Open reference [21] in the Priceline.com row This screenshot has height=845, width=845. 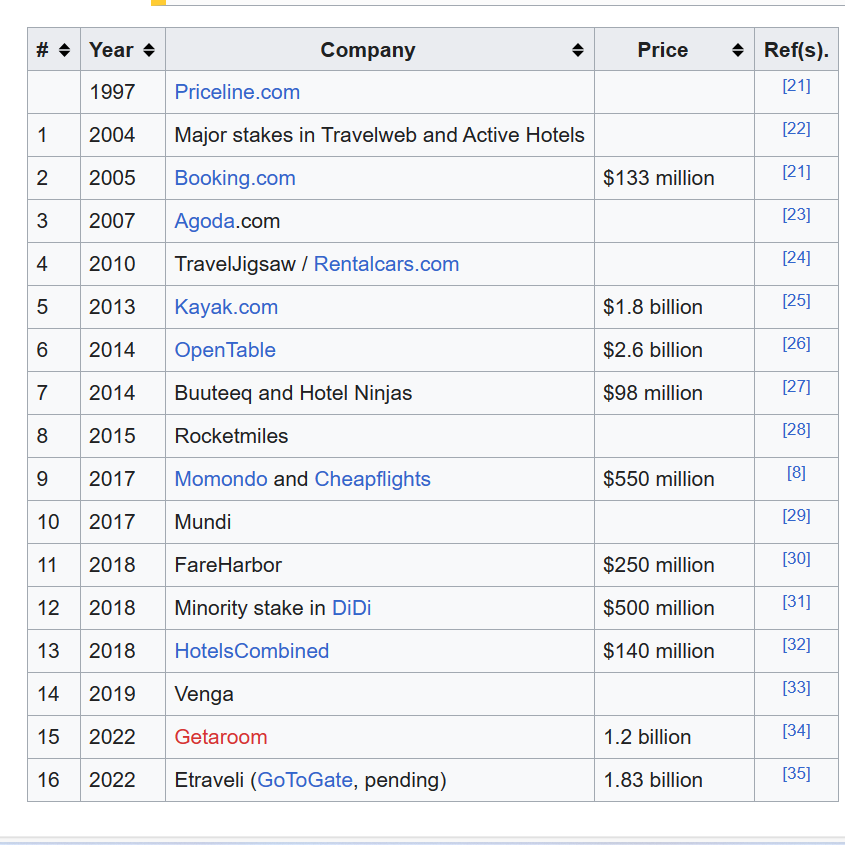point(796,86)
